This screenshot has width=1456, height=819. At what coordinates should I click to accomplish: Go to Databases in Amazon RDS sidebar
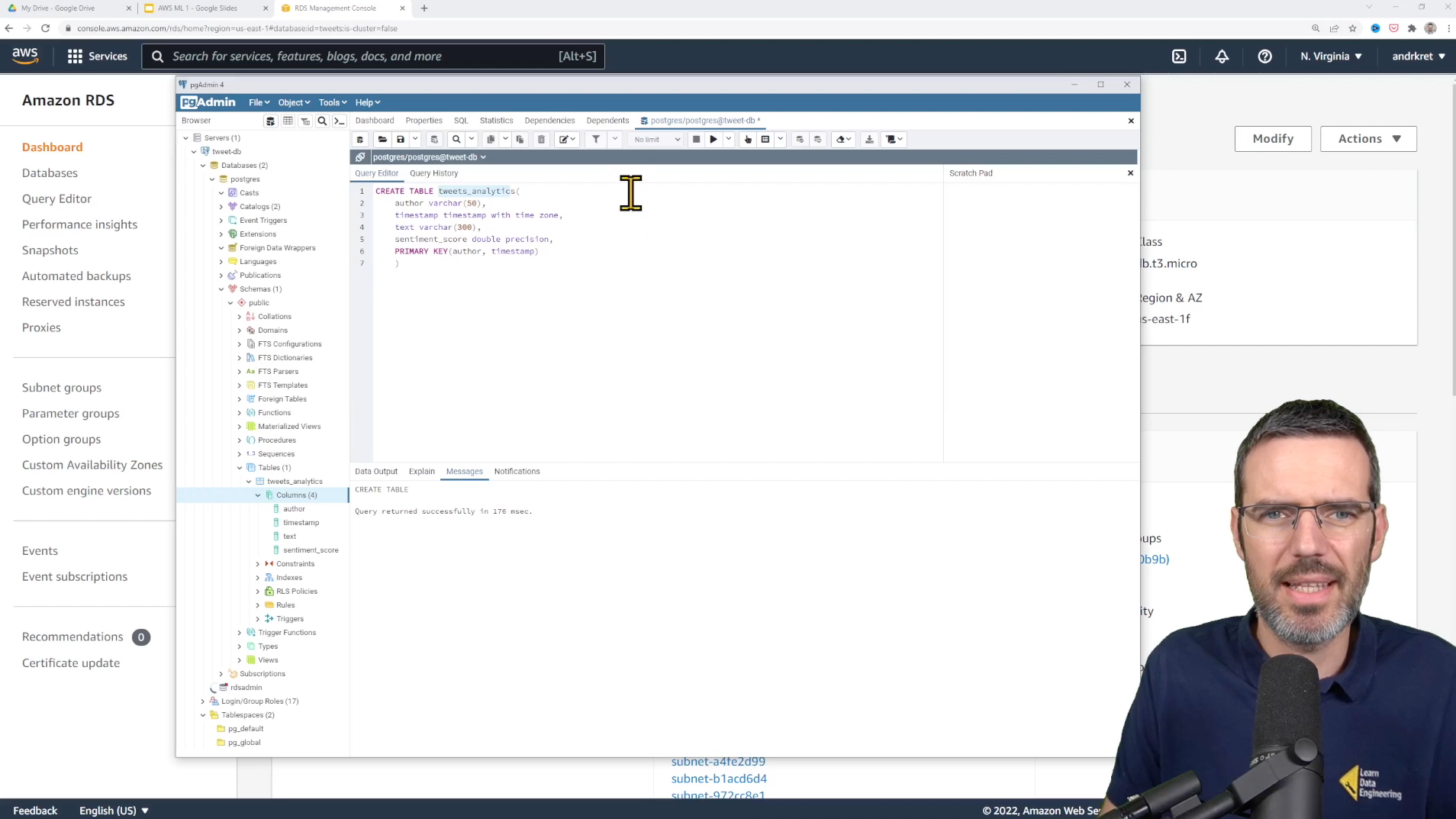(x=50, y=173)
